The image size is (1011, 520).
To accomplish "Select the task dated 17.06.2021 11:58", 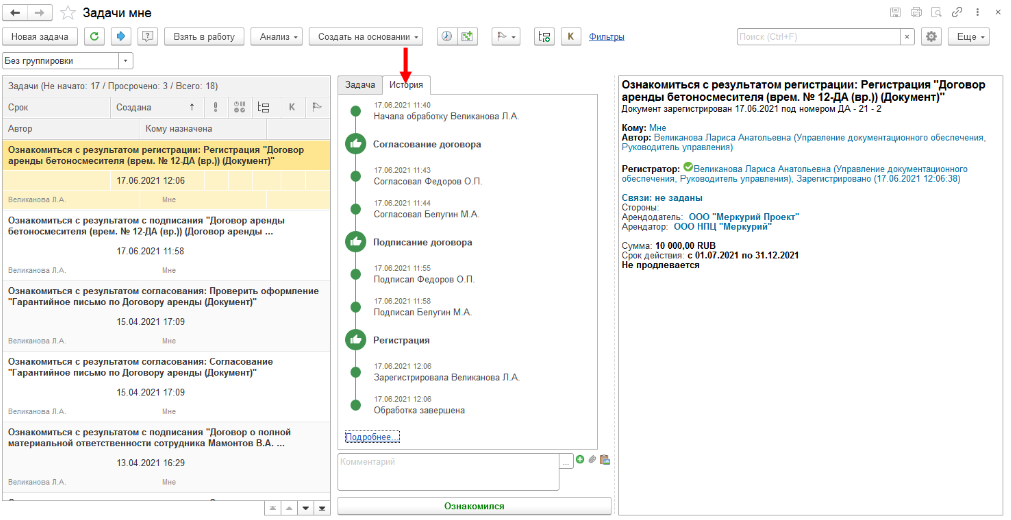I will click(x=166, y=245).
